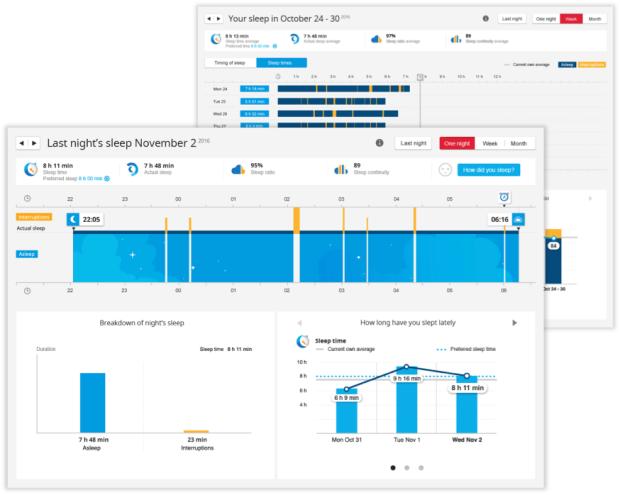Go to previous night in front window
The image size is (620, 495).
pyautogui.click(x=22, y=143)
